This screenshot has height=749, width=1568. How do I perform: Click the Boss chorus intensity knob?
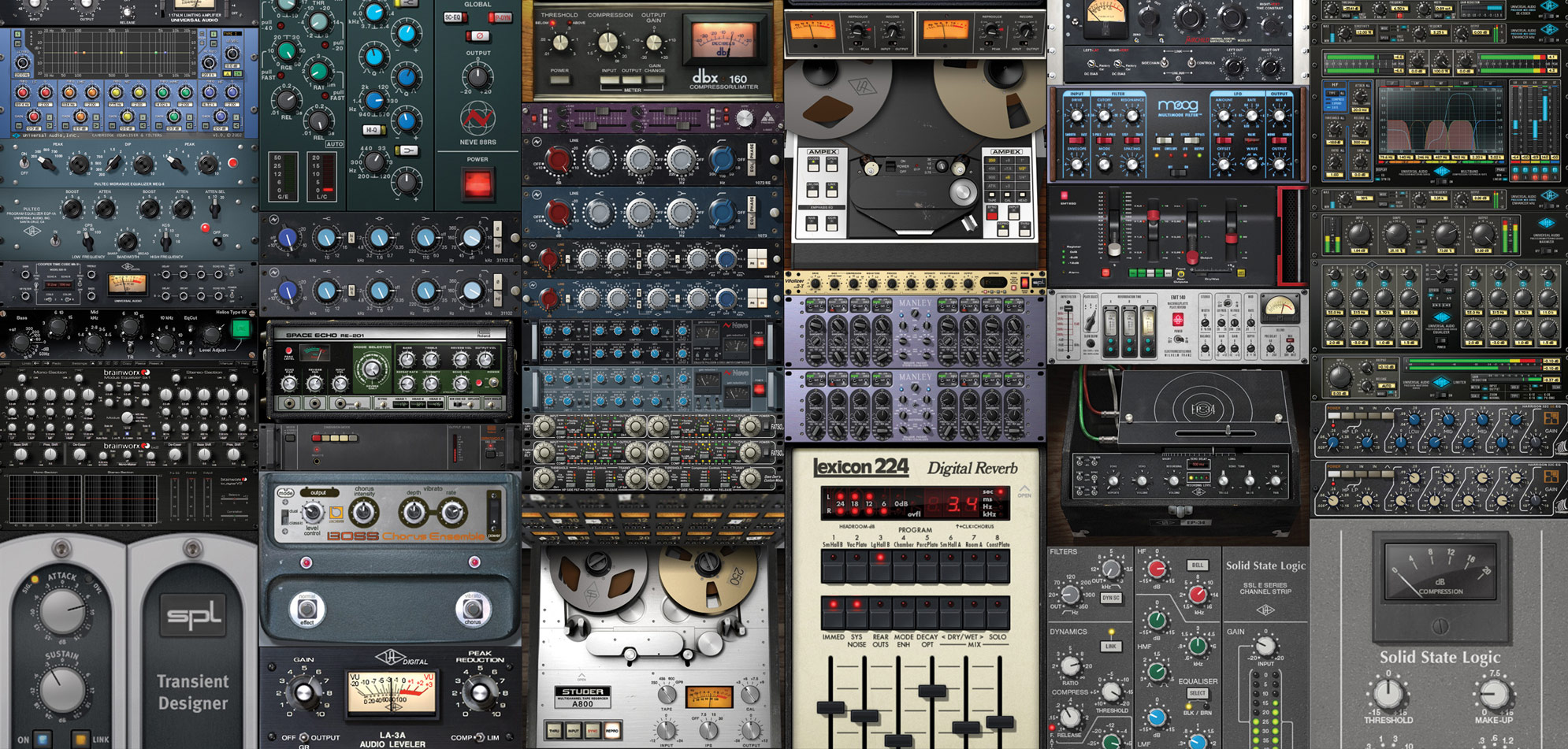tap(363, 513)
